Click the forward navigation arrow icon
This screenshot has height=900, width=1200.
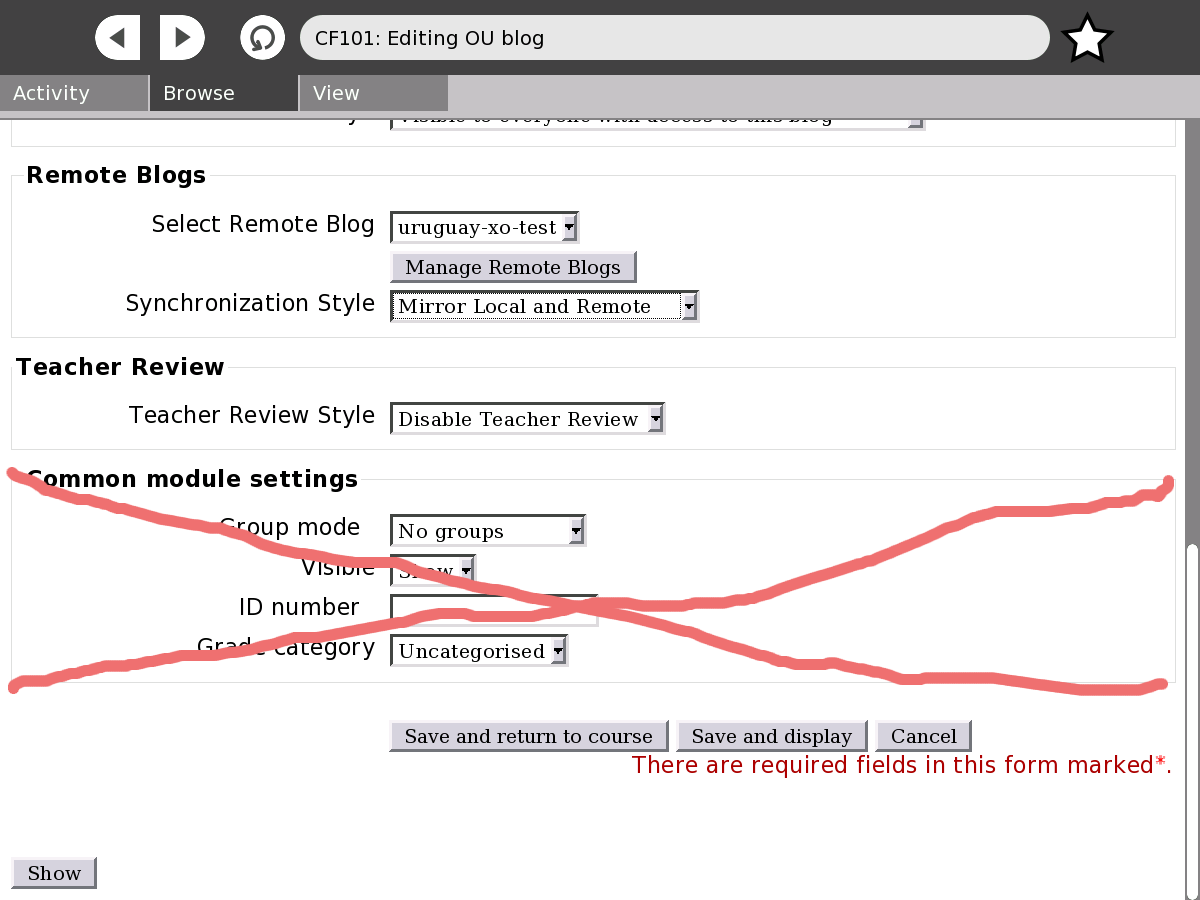pos(182,38)
